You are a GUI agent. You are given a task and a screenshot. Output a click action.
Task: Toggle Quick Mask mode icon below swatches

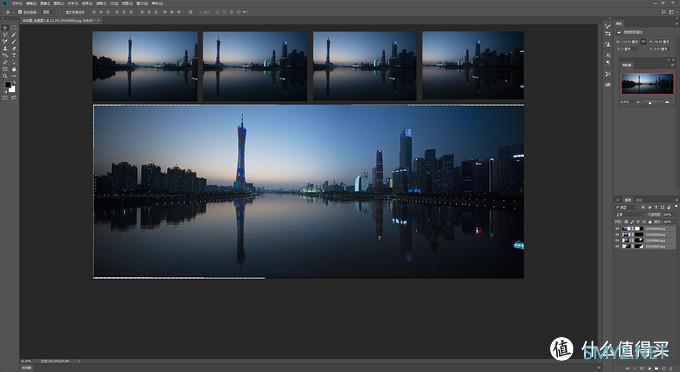(x=5, y=98)
